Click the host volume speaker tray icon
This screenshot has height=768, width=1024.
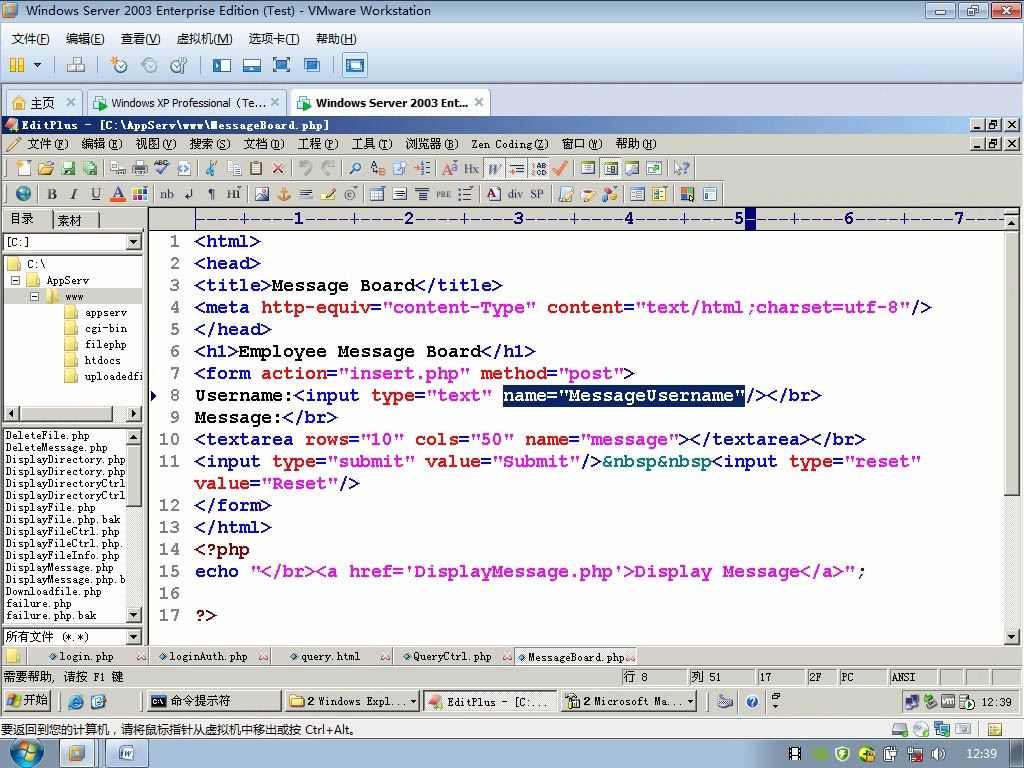coord(938,754)
